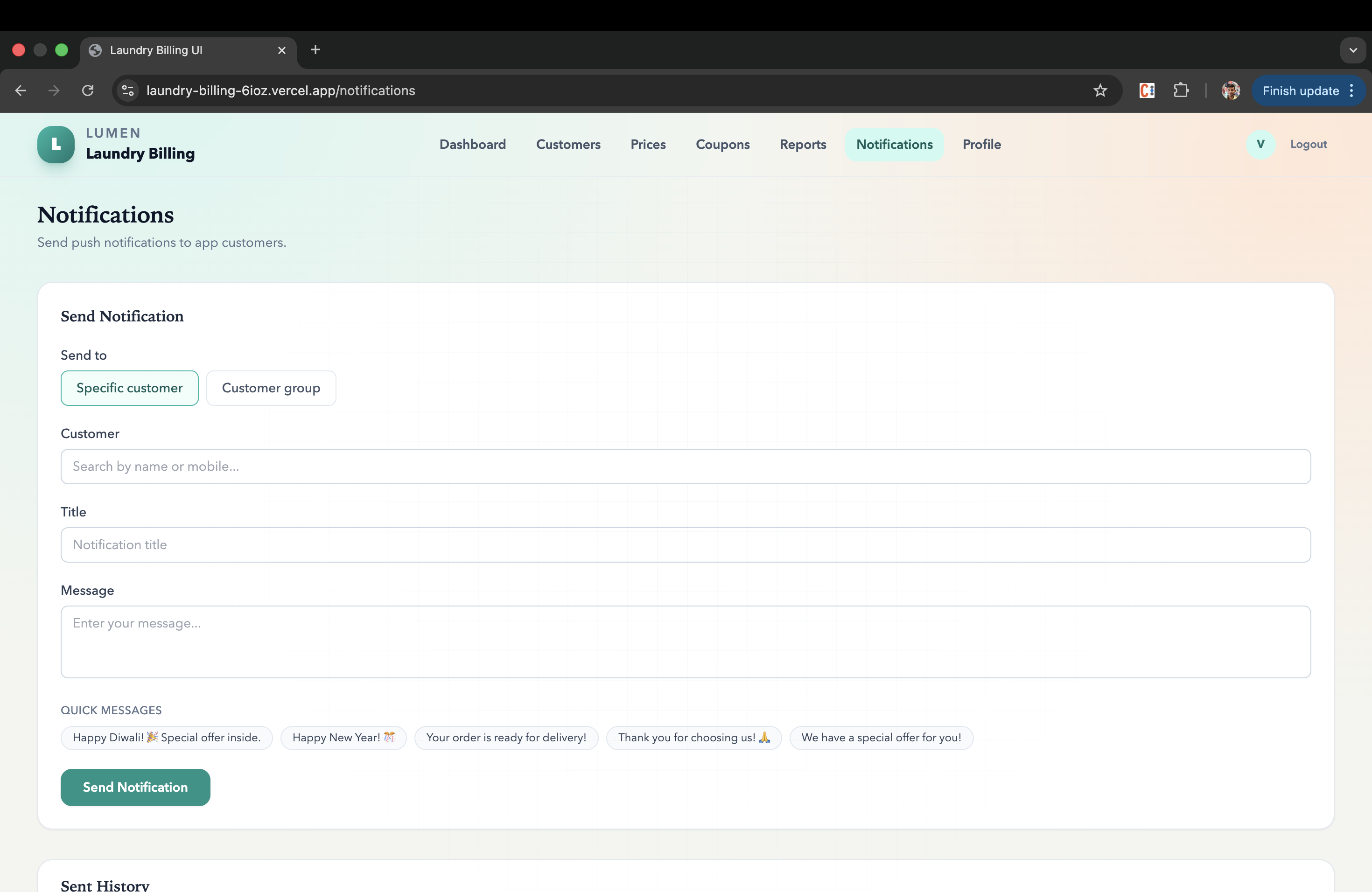Bookmark this page with star icon
Image resolution: width=1372 pixels, height=892 pixels.
[x=1100, y=91]
